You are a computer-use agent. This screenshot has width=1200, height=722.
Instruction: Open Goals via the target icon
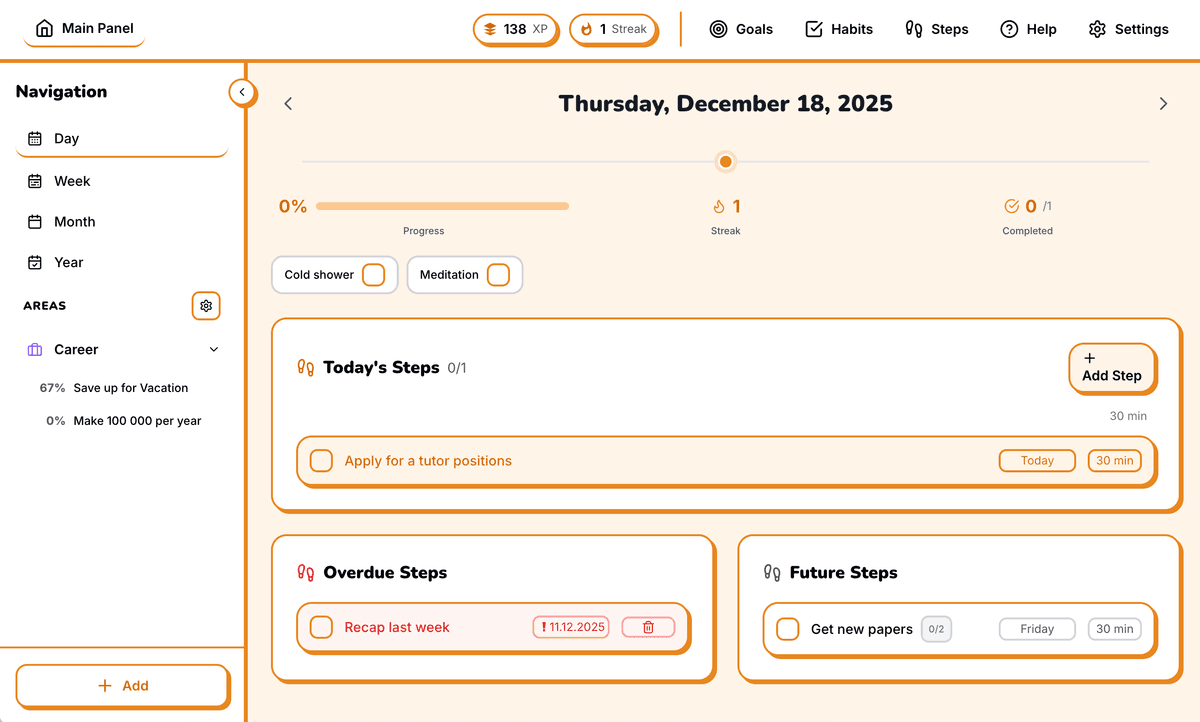718,29
